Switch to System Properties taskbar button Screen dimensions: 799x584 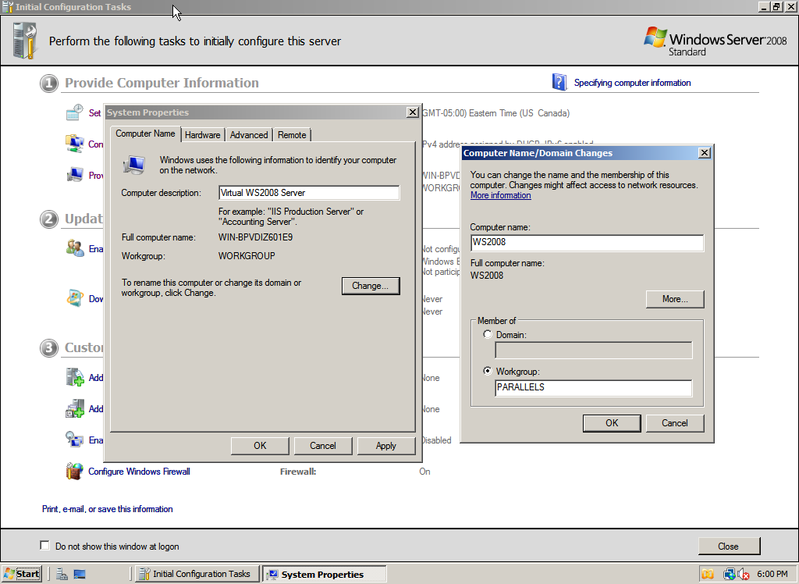tap(325, 574)
